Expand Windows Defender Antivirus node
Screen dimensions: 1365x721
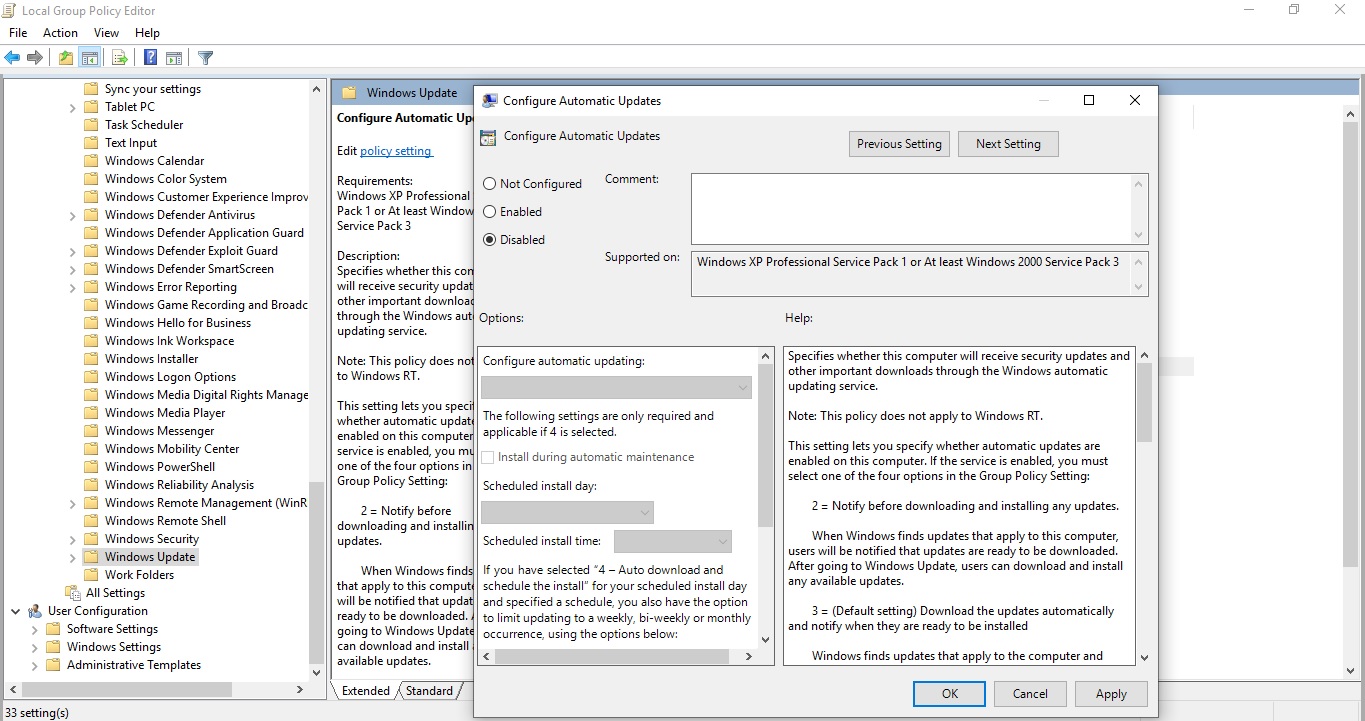(73, 215)
